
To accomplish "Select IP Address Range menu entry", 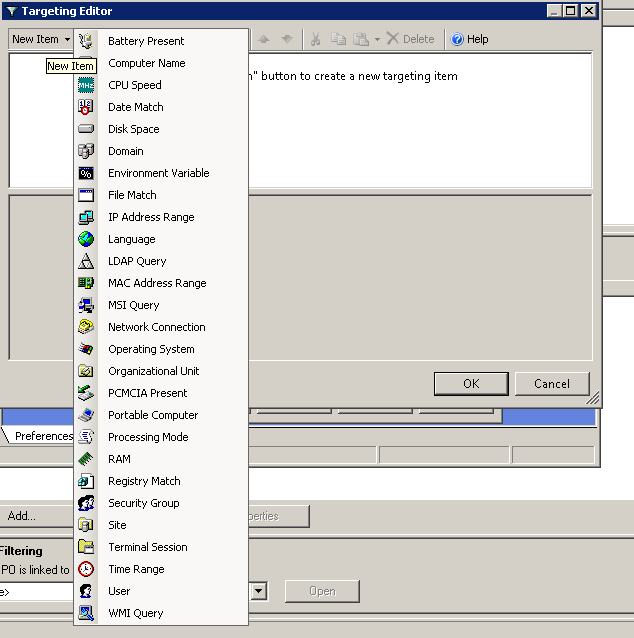I will point(161,217).
